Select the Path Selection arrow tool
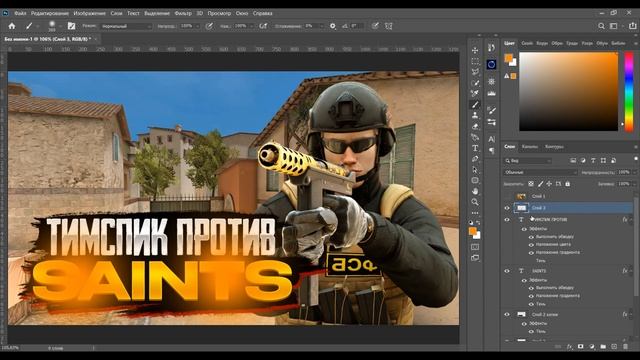Viewport: 640px width, 360px height. [475, 169]
